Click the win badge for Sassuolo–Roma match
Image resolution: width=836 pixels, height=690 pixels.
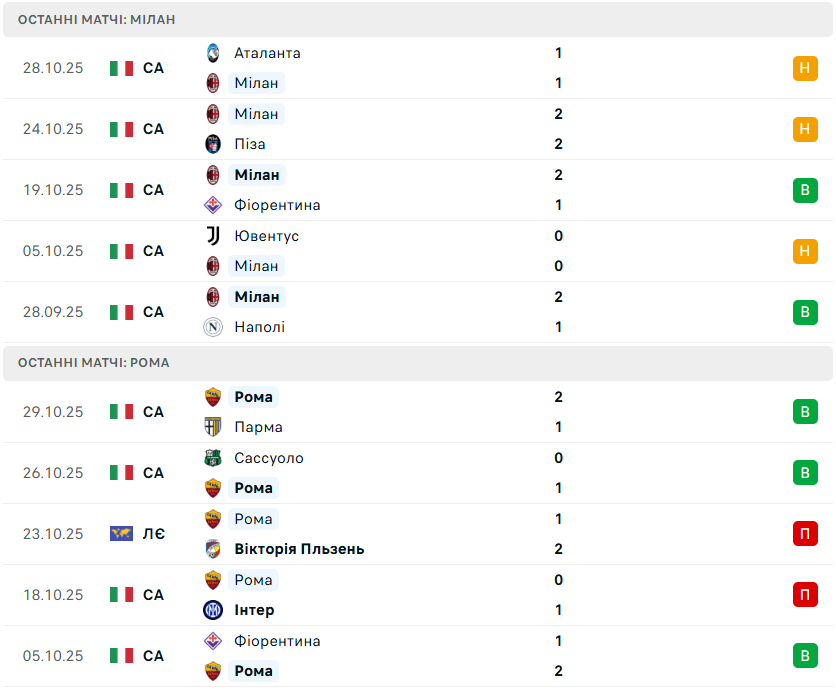(x=805, y=473)
